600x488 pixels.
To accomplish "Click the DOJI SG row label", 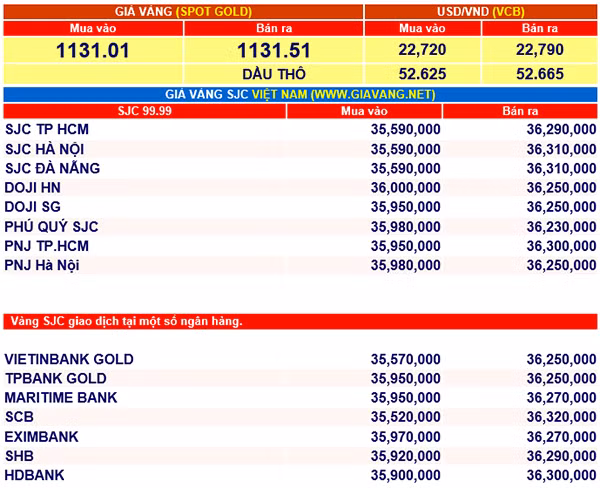I will tap(33, 207).
